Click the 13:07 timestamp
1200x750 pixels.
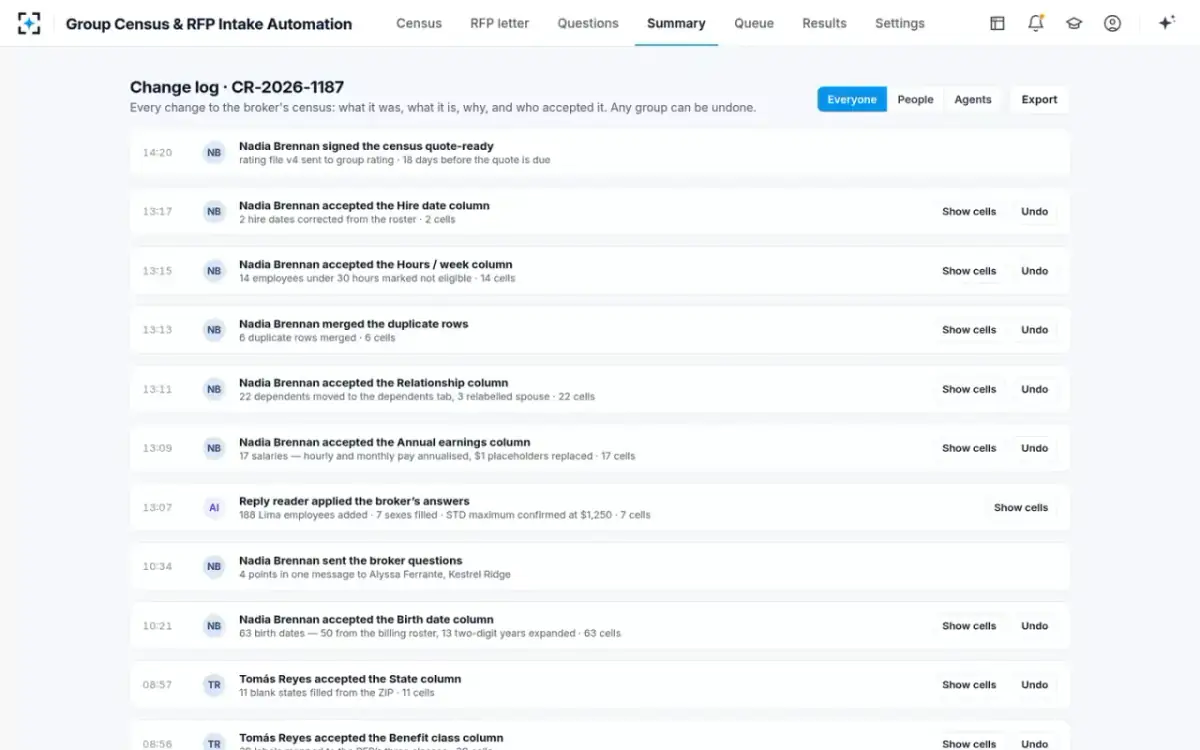click(157, 508)
